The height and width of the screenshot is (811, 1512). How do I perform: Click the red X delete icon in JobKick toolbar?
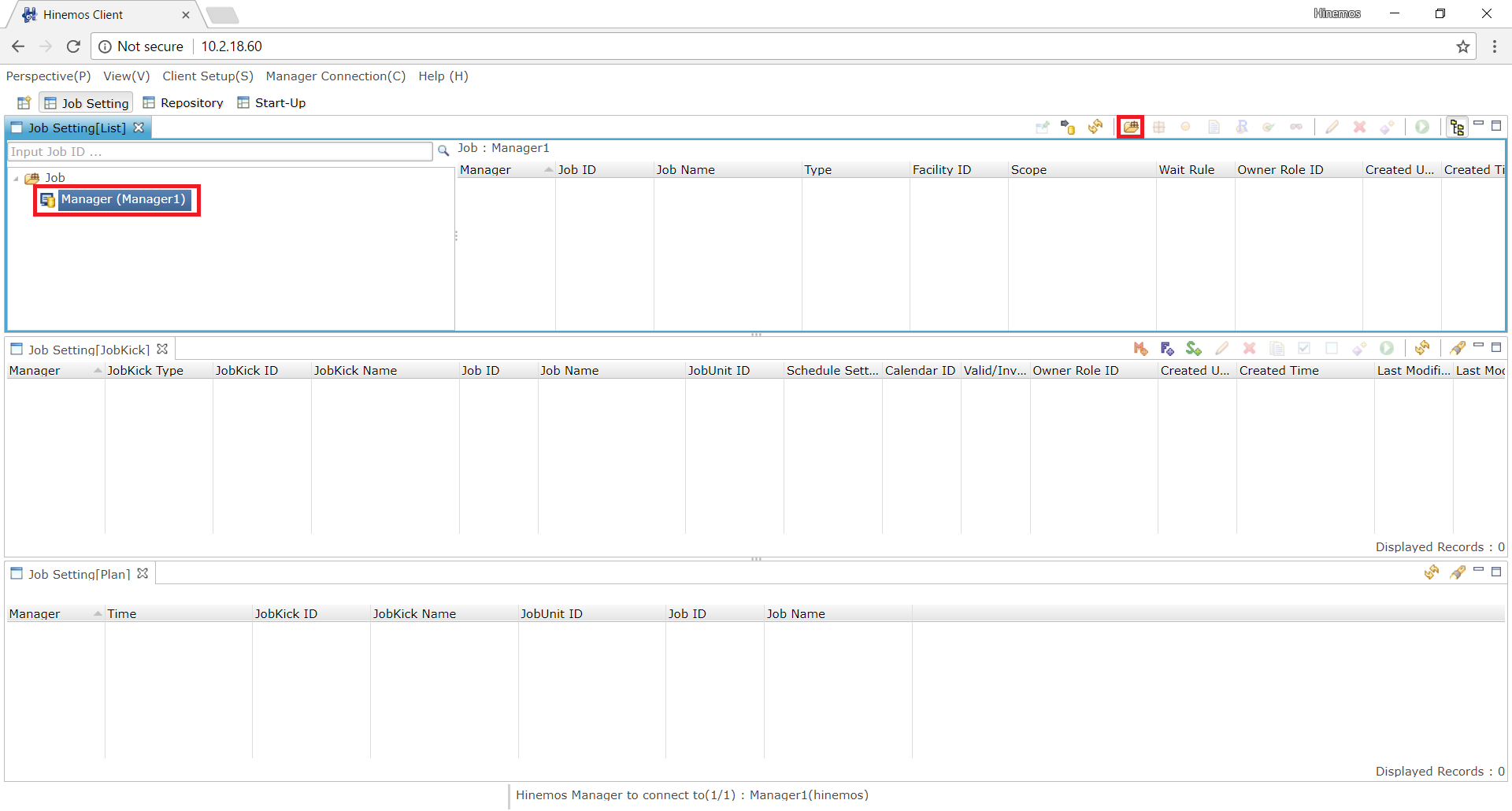(x=1249, y=348)
